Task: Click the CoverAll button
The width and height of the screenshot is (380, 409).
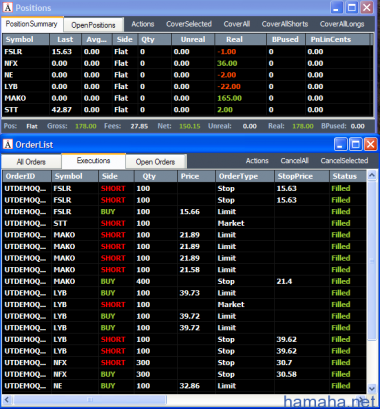Action: pyautogui.click(x=237, y=24)
